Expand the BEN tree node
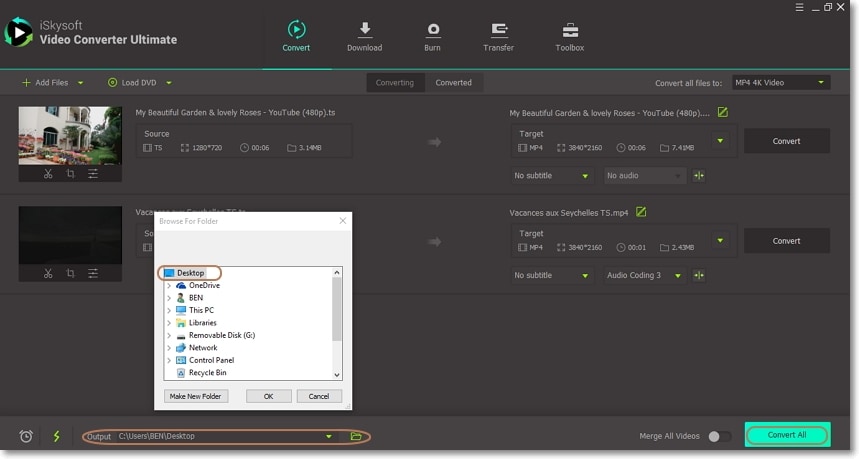 (169, 298)
